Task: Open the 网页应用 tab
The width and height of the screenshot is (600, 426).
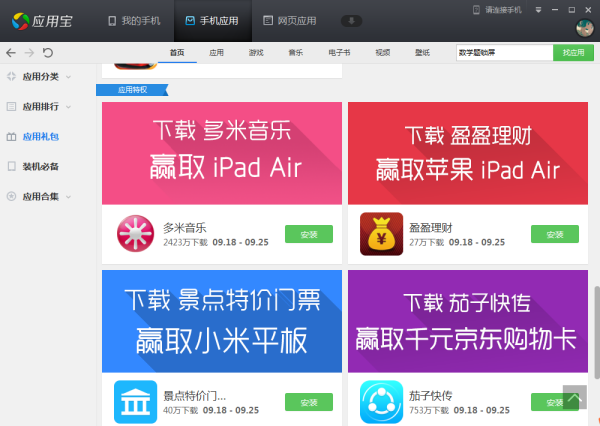Action: (x=290, y=21)
